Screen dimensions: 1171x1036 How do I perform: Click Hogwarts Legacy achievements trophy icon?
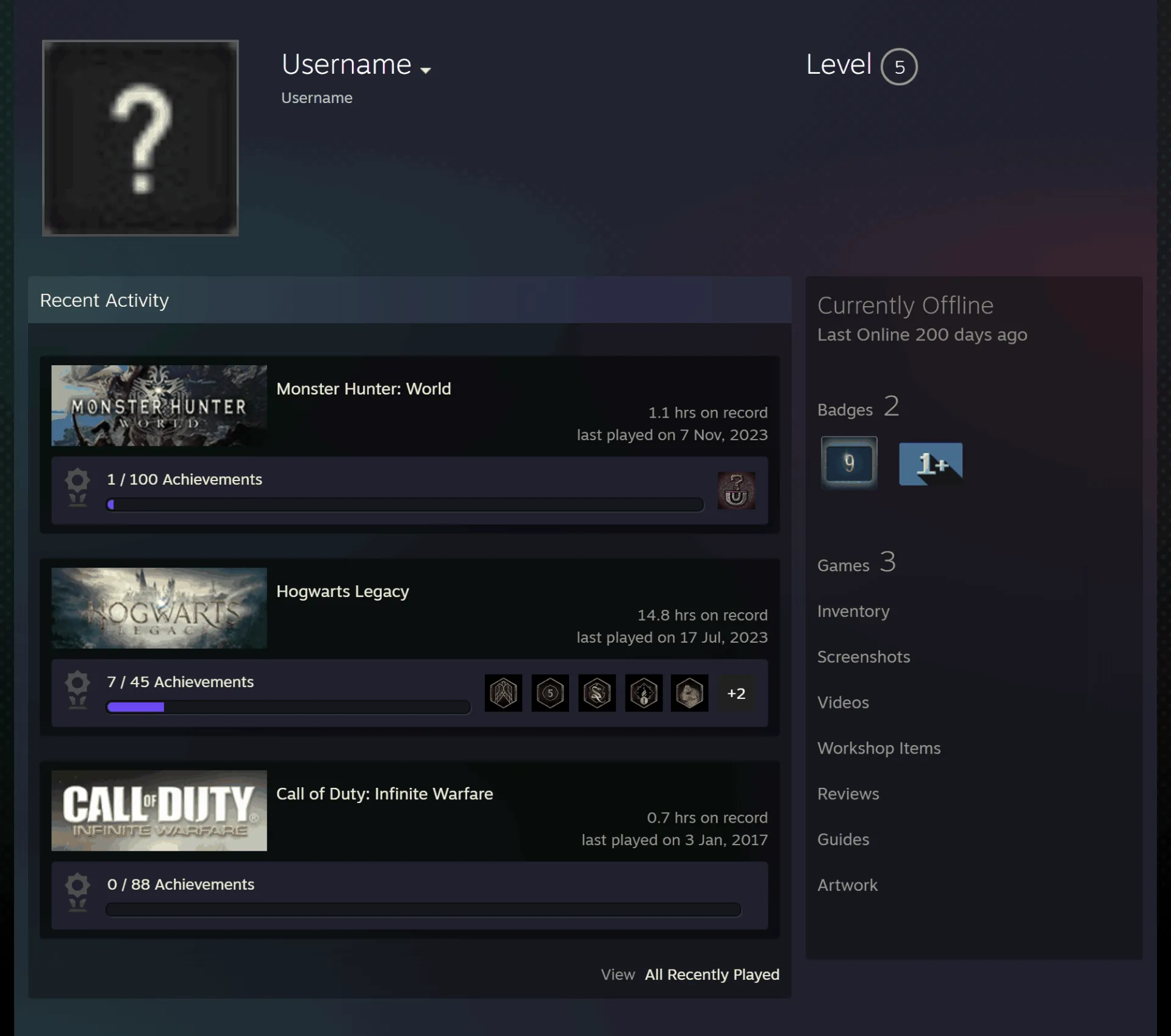[77, 690]
